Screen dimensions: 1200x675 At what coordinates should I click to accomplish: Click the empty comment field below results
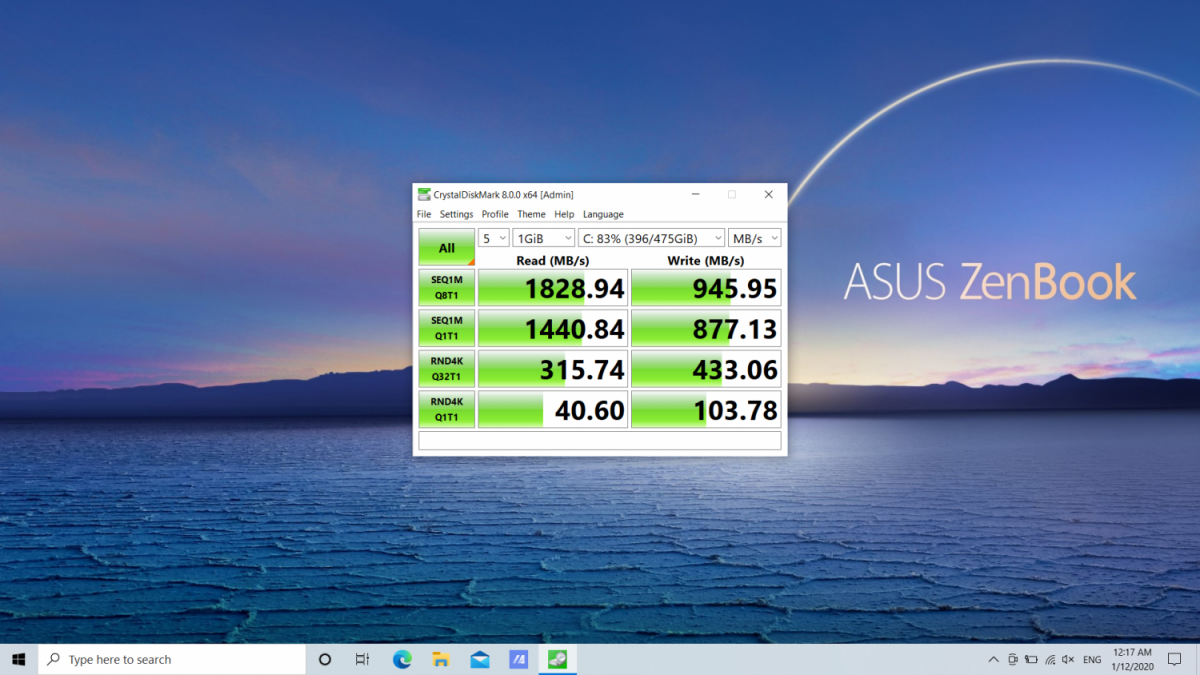[600, 441]
